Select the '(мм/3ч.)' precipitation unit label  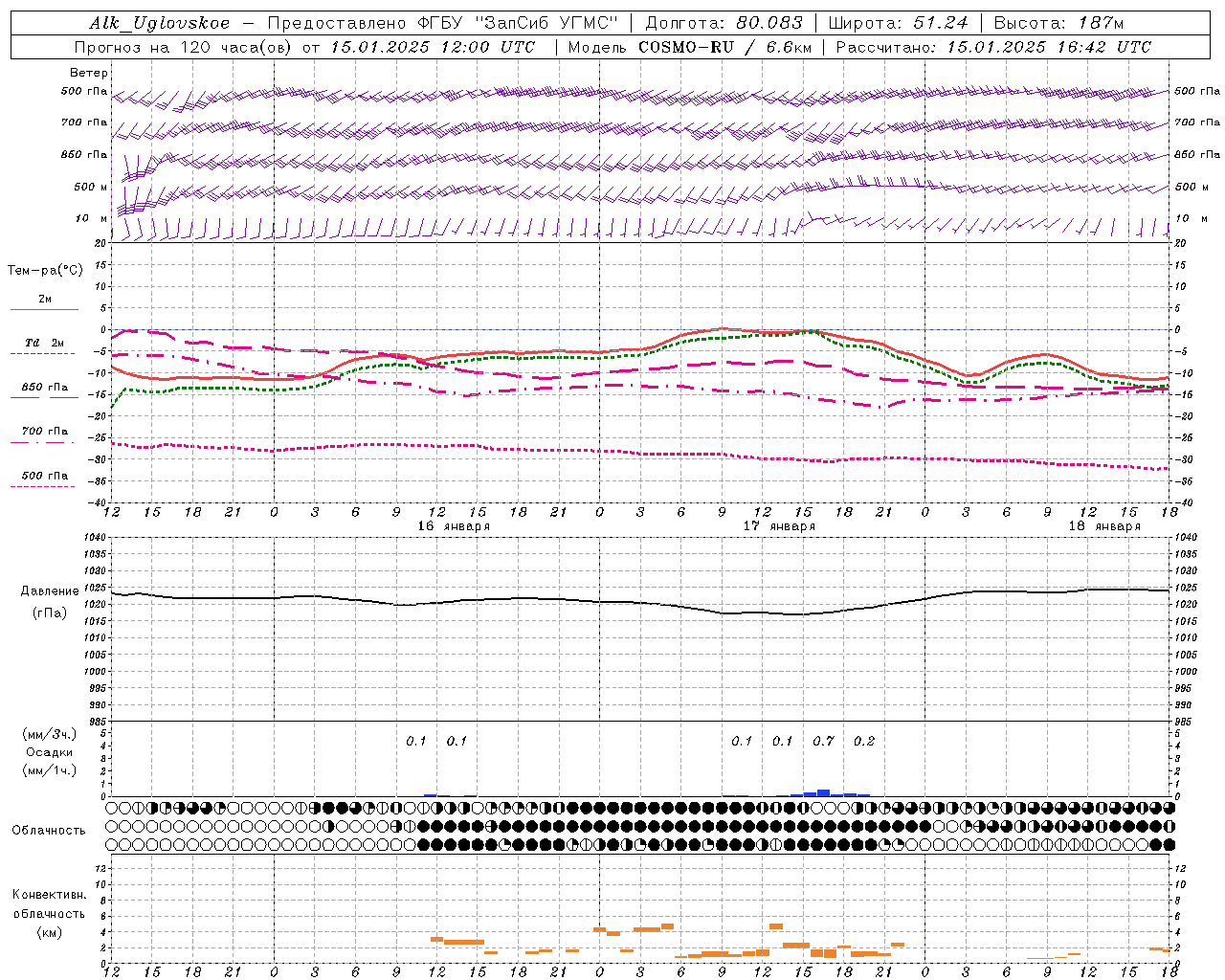coord(50,734)
